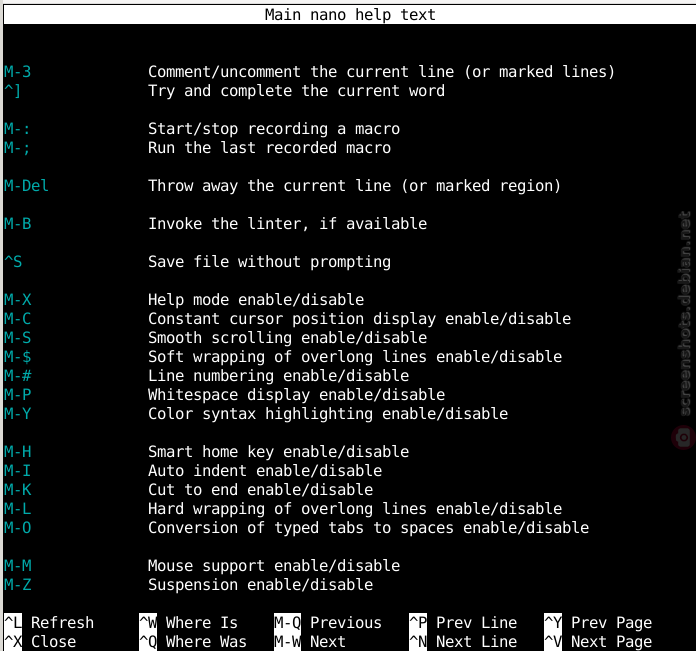Select the ^W Where Is shortcut
The image size is (696, 651).
188,623
